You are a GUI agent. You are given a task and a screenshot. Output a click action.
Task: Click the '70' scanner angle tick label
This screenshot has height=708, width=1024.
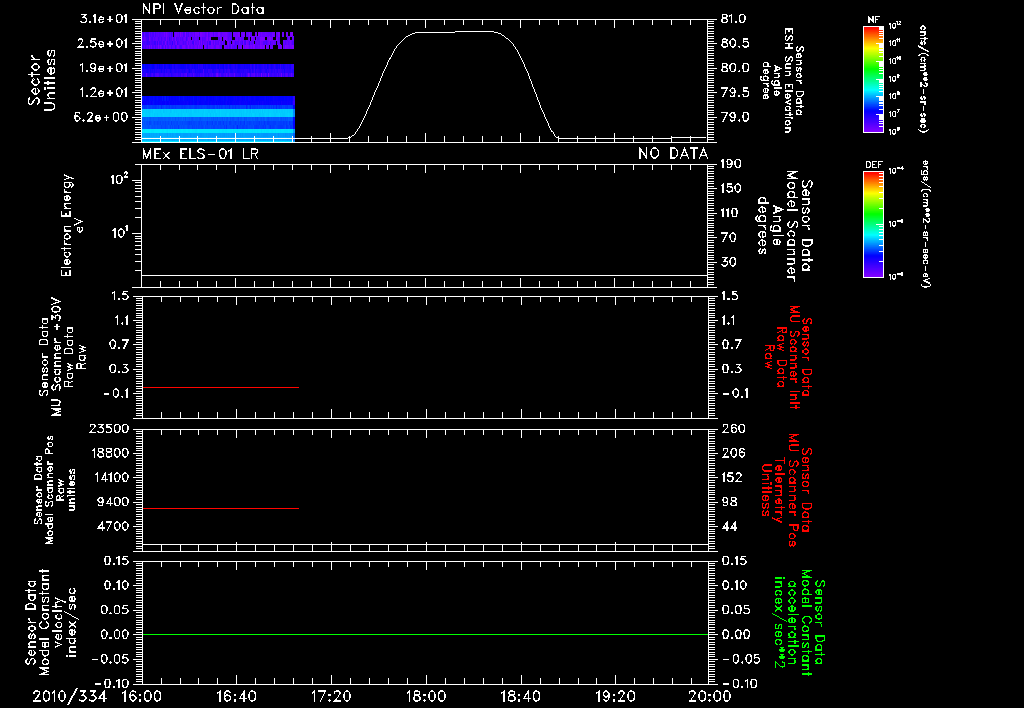(x=728, y=238)
